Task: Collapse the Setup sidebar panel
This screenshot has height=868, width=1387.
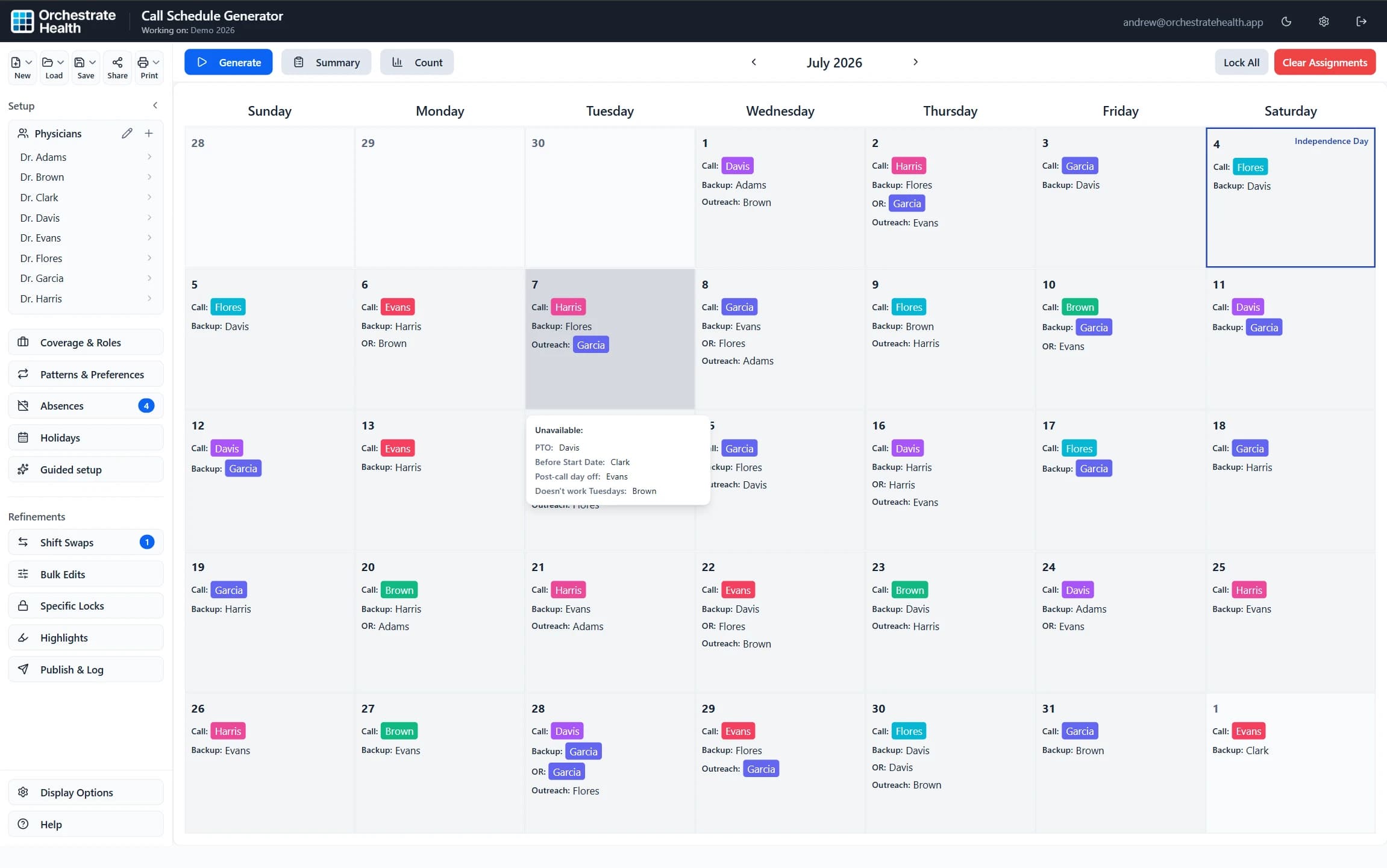Action: (155, 105)
